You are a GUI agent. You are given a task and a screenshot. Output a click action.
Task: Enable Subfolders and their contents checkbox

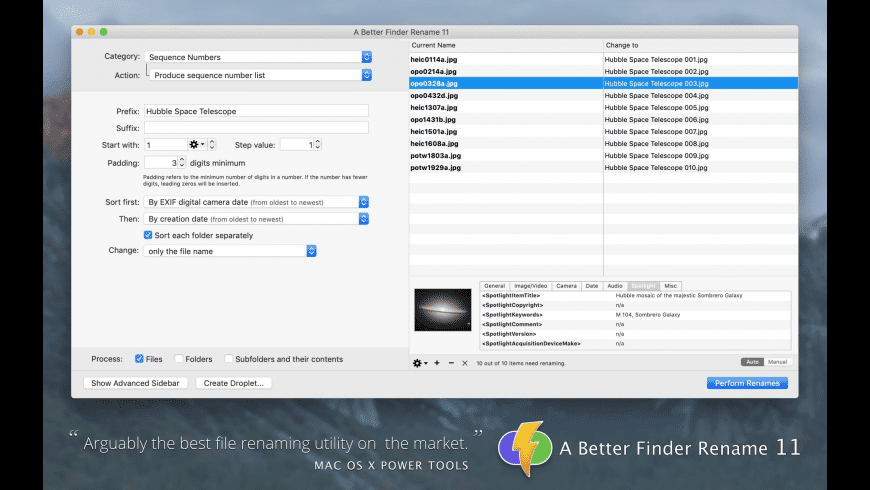pos(228,359)
